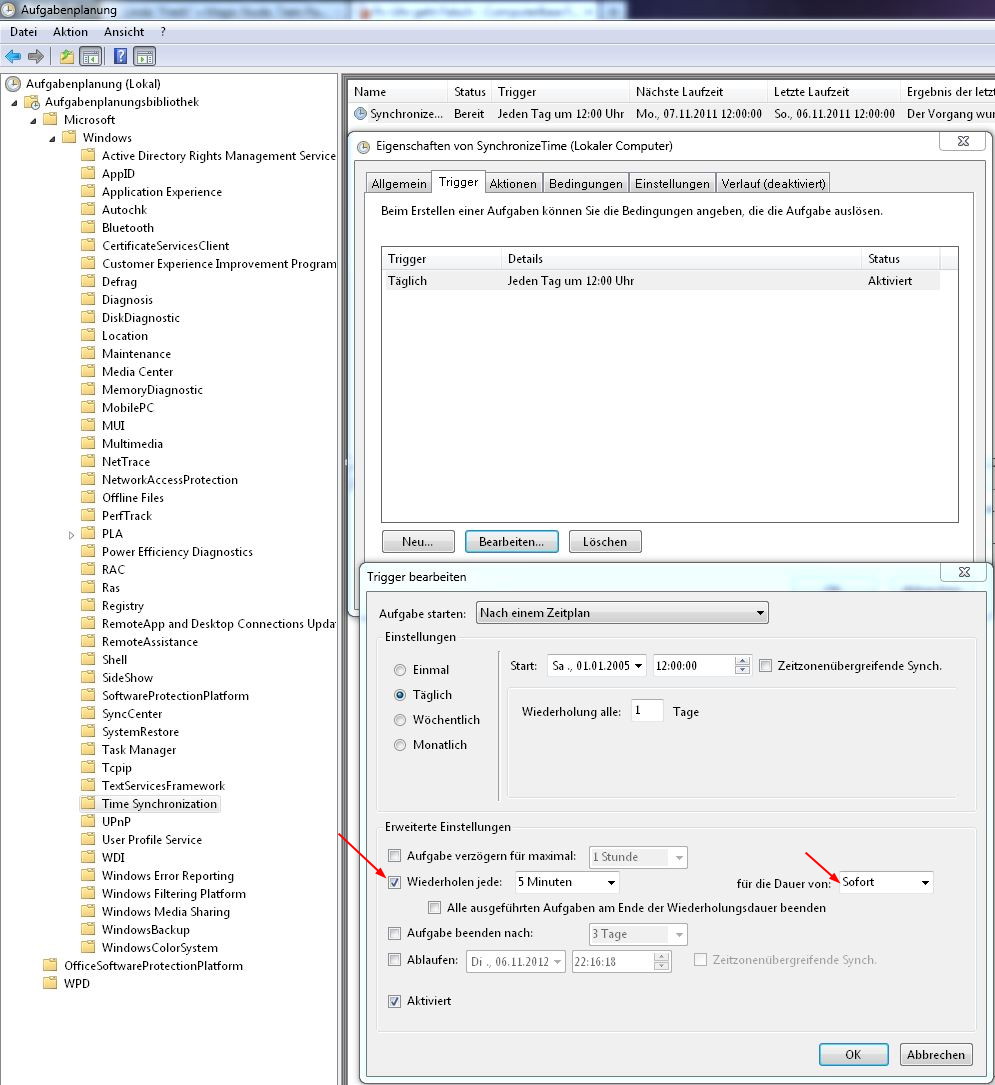
Task: Click the NetTrace folder icon
Action: point(88,461)
